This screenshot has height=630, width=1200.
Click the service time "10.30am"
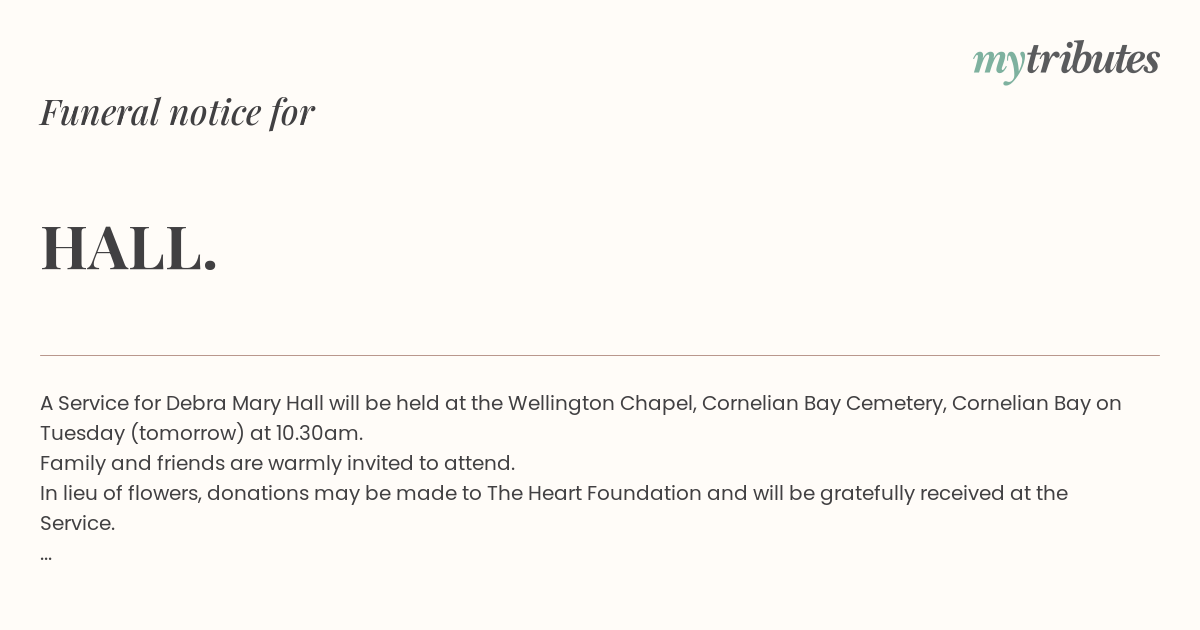pyautogui.click(x=319, y=433)
